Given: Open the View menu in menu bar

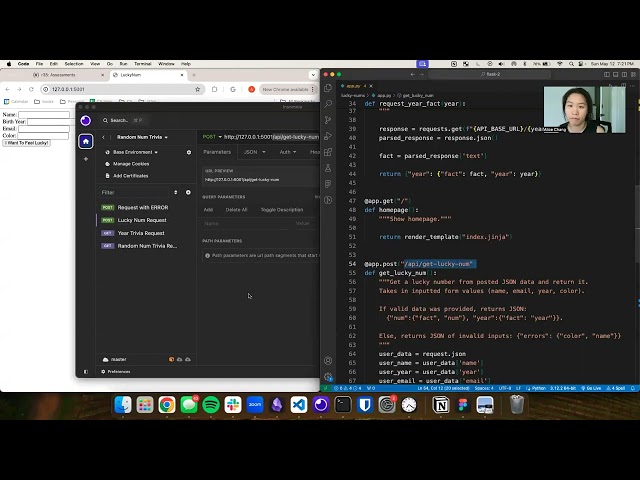Looking at the screenshot, I should (x=95, y=64).
